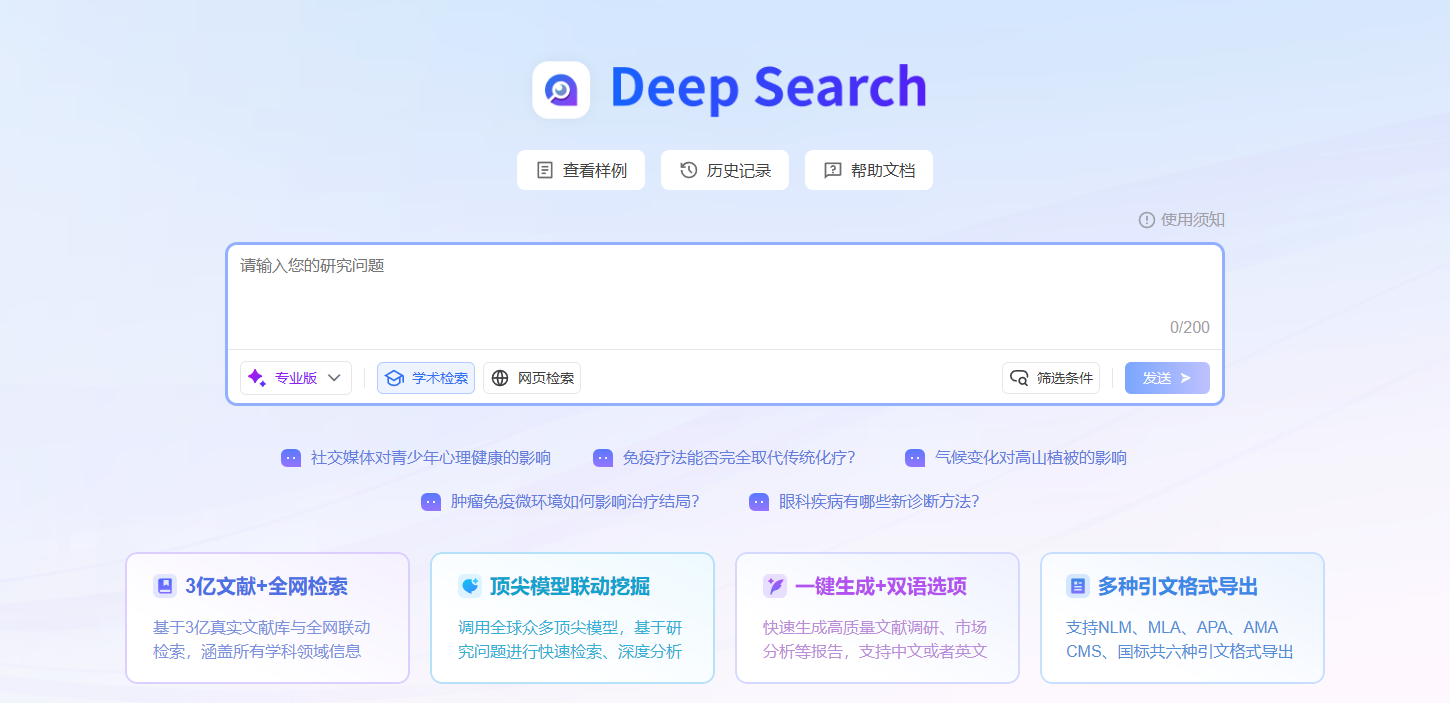This screenshot has width=1450, height=703.
Task: Click the 顶尖模型联动挖掘 card heading
Action: pos(570,586)
